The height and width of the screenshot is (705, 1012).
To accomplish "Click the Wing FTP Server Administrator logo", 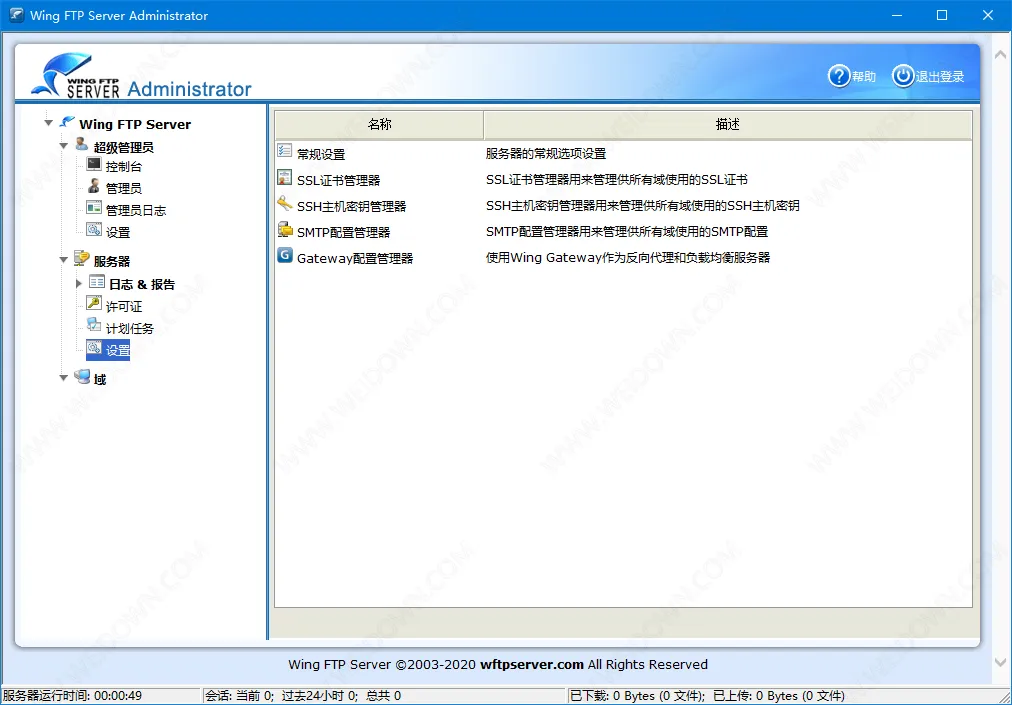I will (141, 76).
